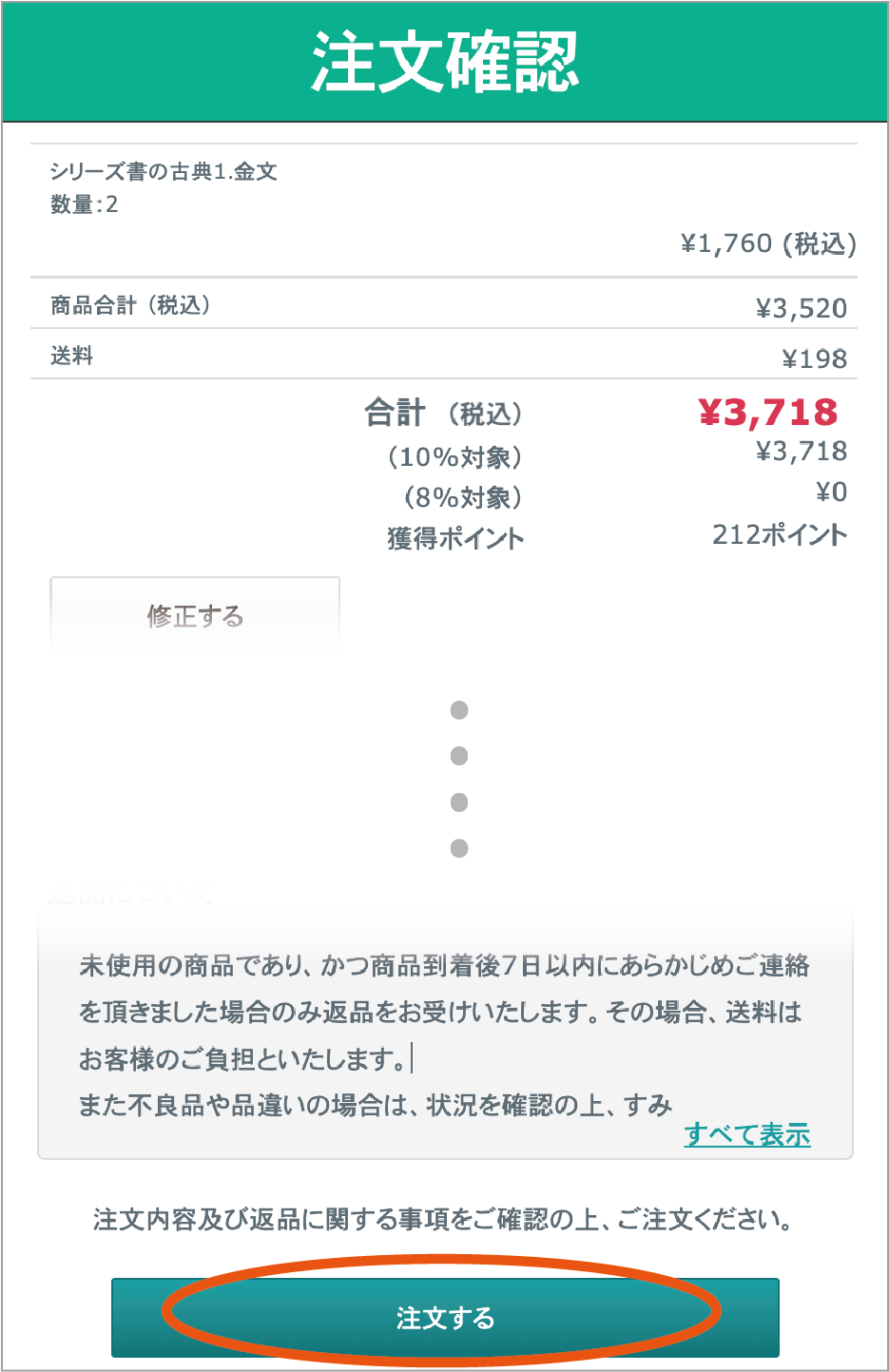Select the product name シリーズ書の古典1.金文

click(164, 171)
